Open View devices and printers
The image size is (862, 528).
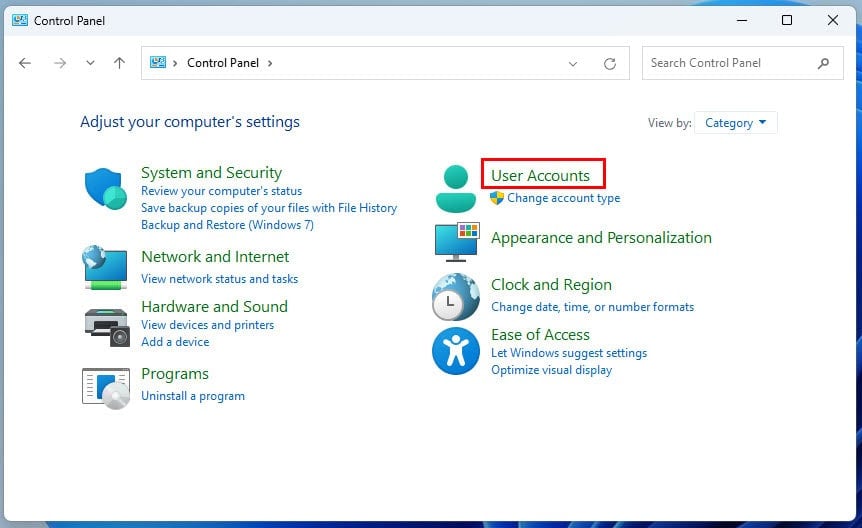[207, 325]
